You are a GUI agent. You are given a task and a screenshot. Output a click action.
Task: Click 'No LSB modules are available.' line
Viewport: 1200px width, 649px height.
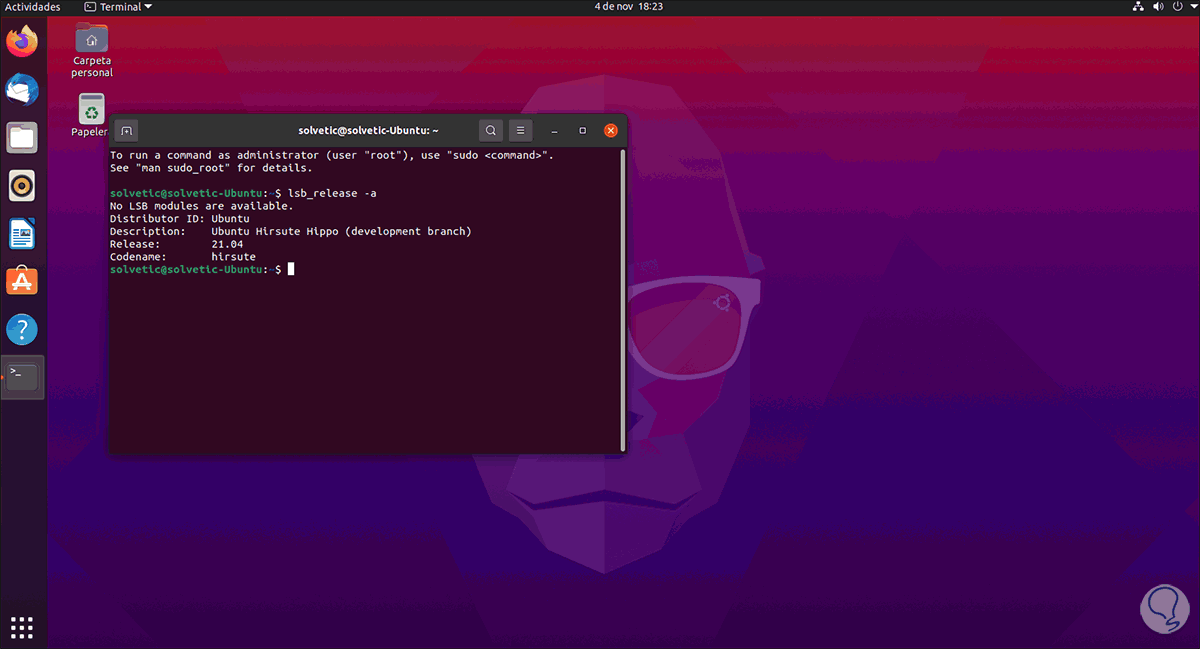click(x=201, y=205)
